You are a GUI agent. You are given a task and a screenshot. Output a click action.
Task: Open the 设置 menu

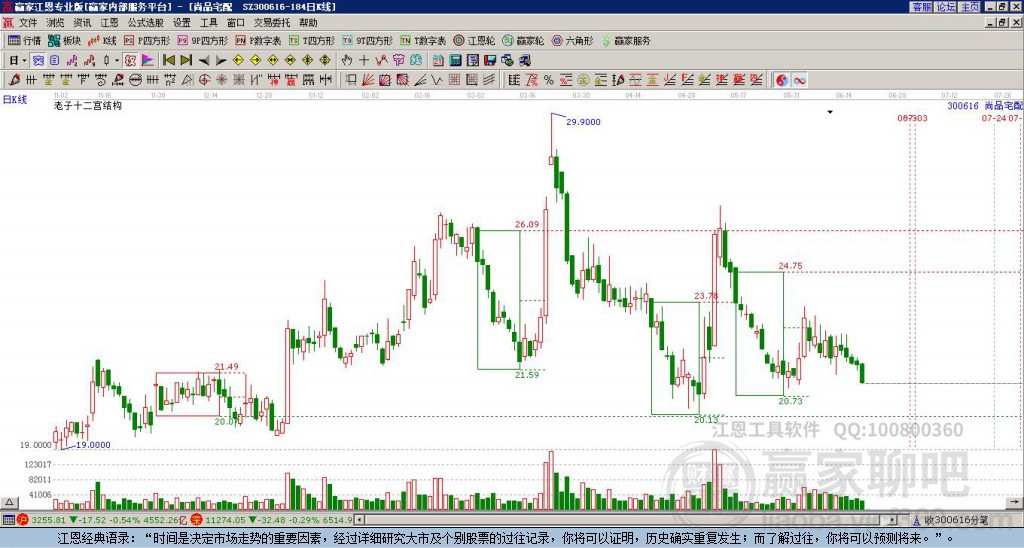coord(182,23)
